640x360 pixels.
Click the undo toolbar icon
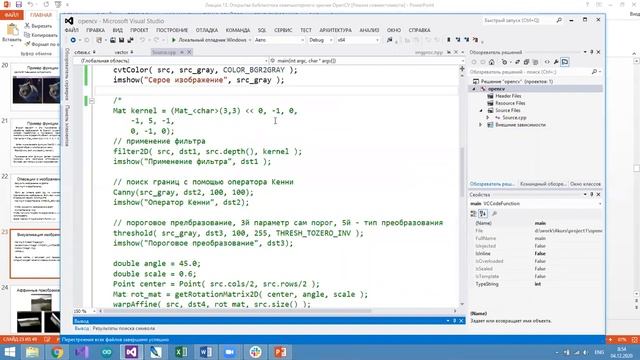coord(142,40)
